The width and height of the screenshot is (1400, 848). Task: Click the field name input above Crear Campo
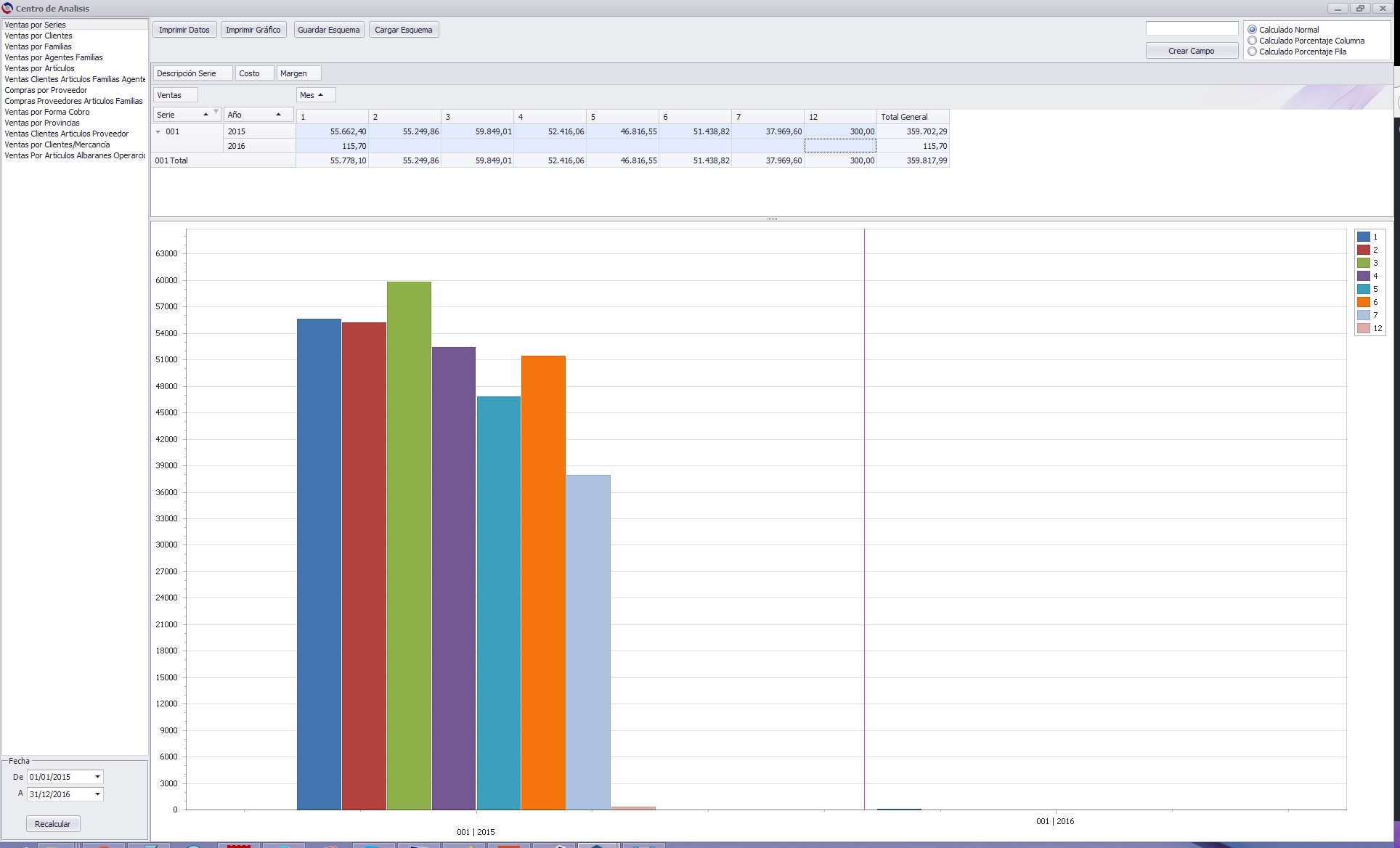pyautogui.click(x=1192, y=28)
